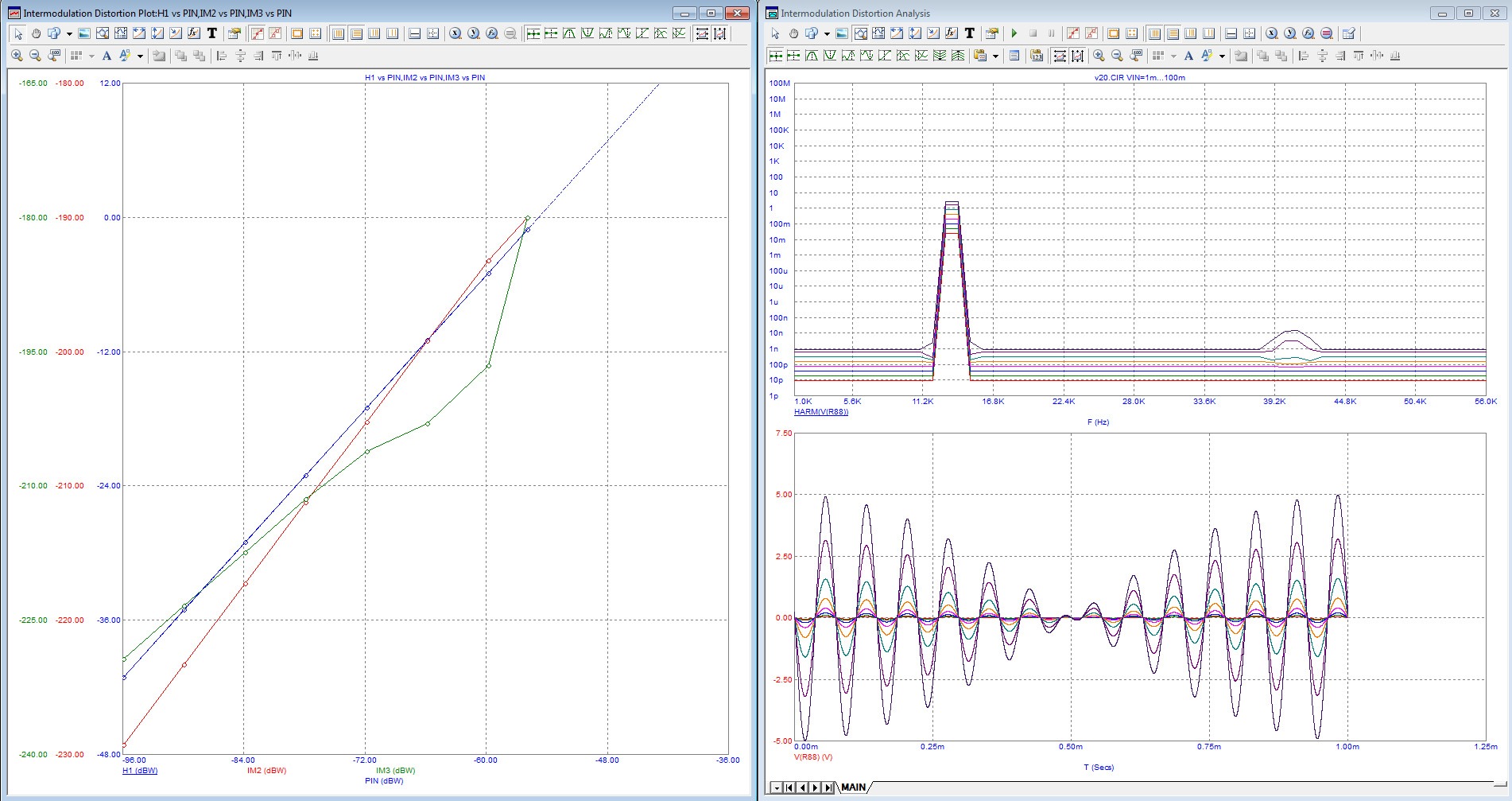Click the Go To Y button in the Distortion Plot window
The image size is (1512, 801).
[474, 33]
